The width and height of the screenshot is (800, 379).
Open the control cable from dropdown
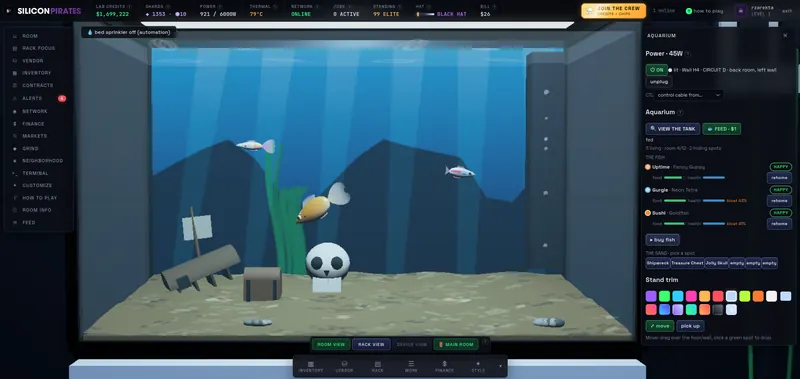pyautogui.click(x=689, y=95)
